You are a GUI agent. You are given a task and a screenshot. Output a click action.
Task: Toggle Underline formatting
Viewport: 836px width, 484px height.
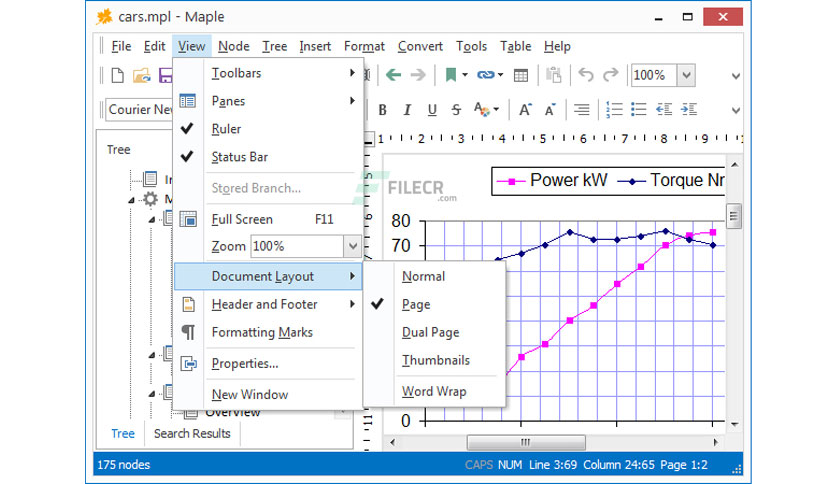(432, 110)
